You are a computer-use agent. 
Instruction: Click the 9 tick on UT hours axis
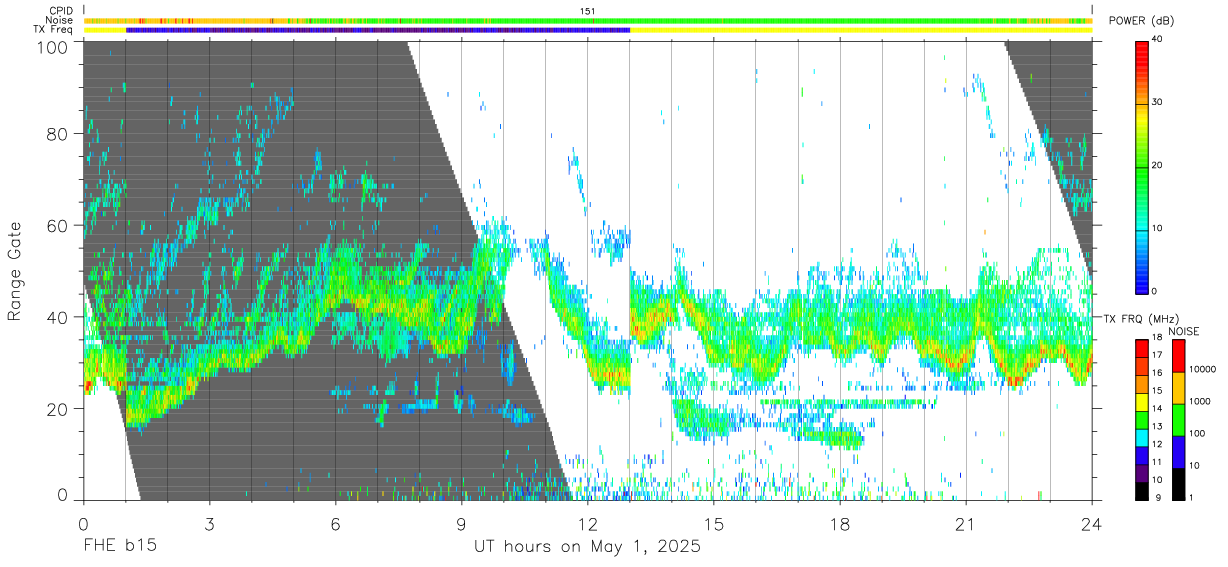click(x=461, y=523)
